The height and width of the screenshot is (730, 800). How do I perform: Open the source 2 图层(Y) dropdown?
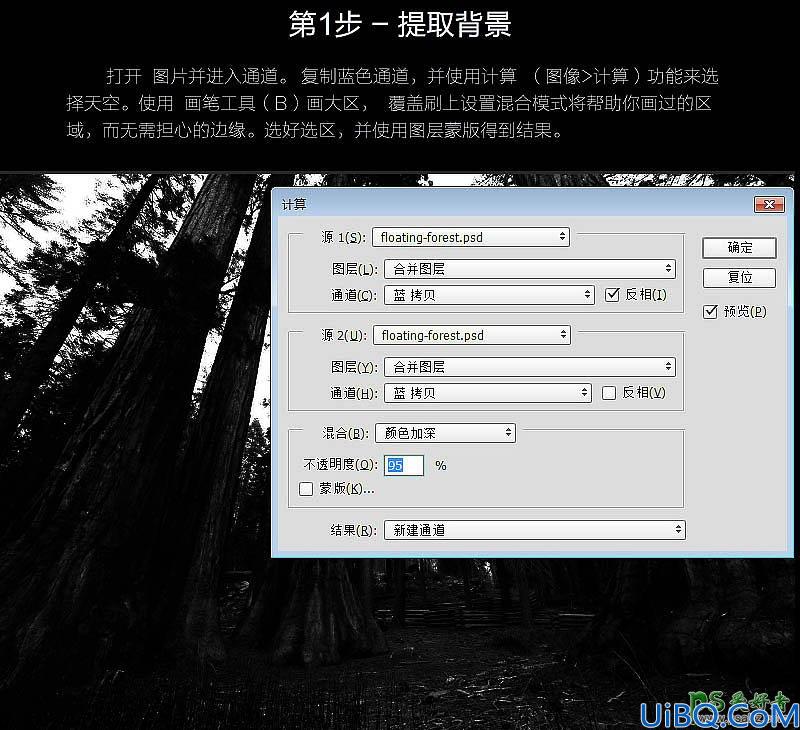[530, 367]
